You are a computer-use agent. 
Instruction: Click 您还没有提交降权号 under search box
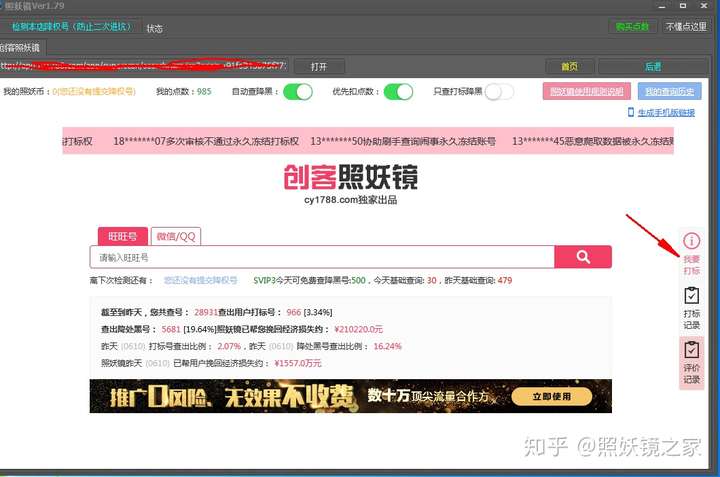click(x=201, y=281)
